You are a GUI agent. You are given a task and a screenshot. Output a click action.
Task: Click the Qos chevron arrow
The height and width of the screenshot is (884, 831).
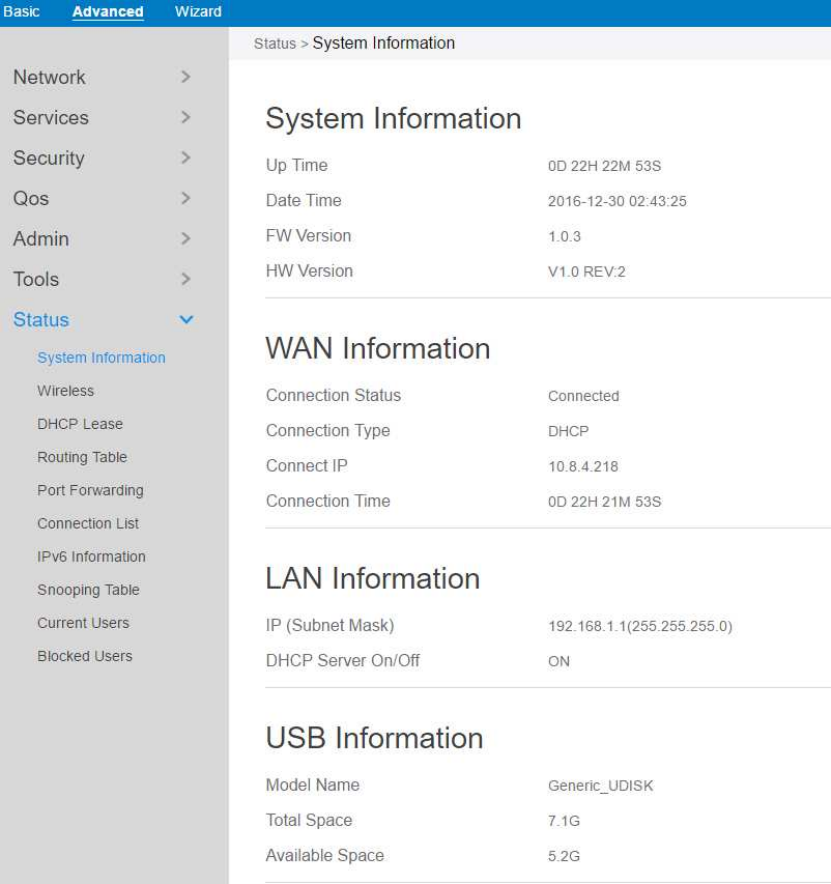(x=186, y=198)
